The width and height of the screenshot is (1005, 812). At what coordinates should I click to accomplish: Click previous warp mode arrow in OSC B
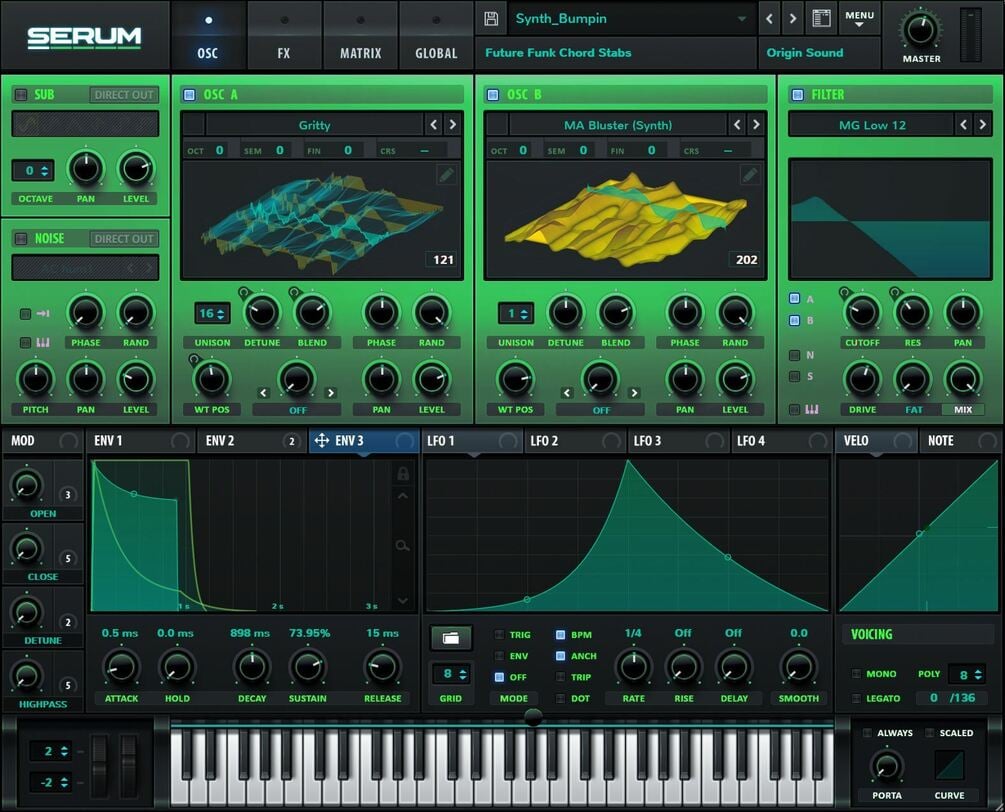(x=567, y=393)
